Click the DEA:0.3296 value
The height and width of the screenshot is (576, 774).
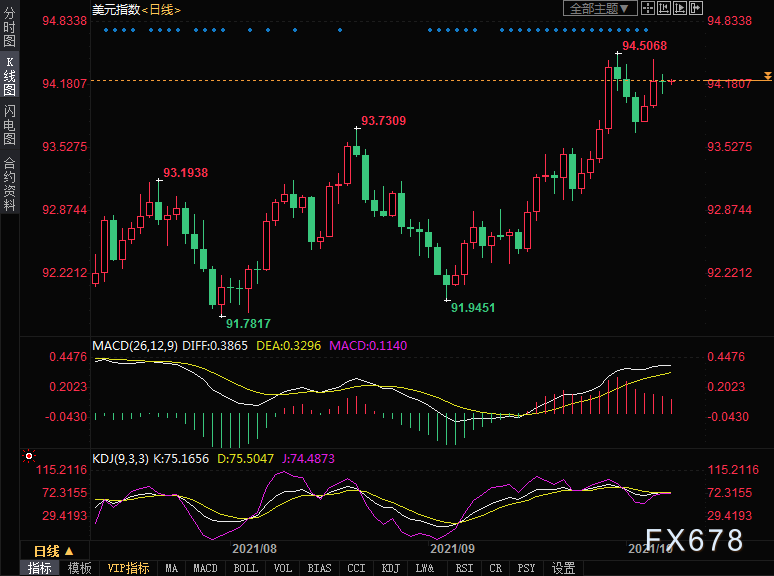tap(288, 346)
